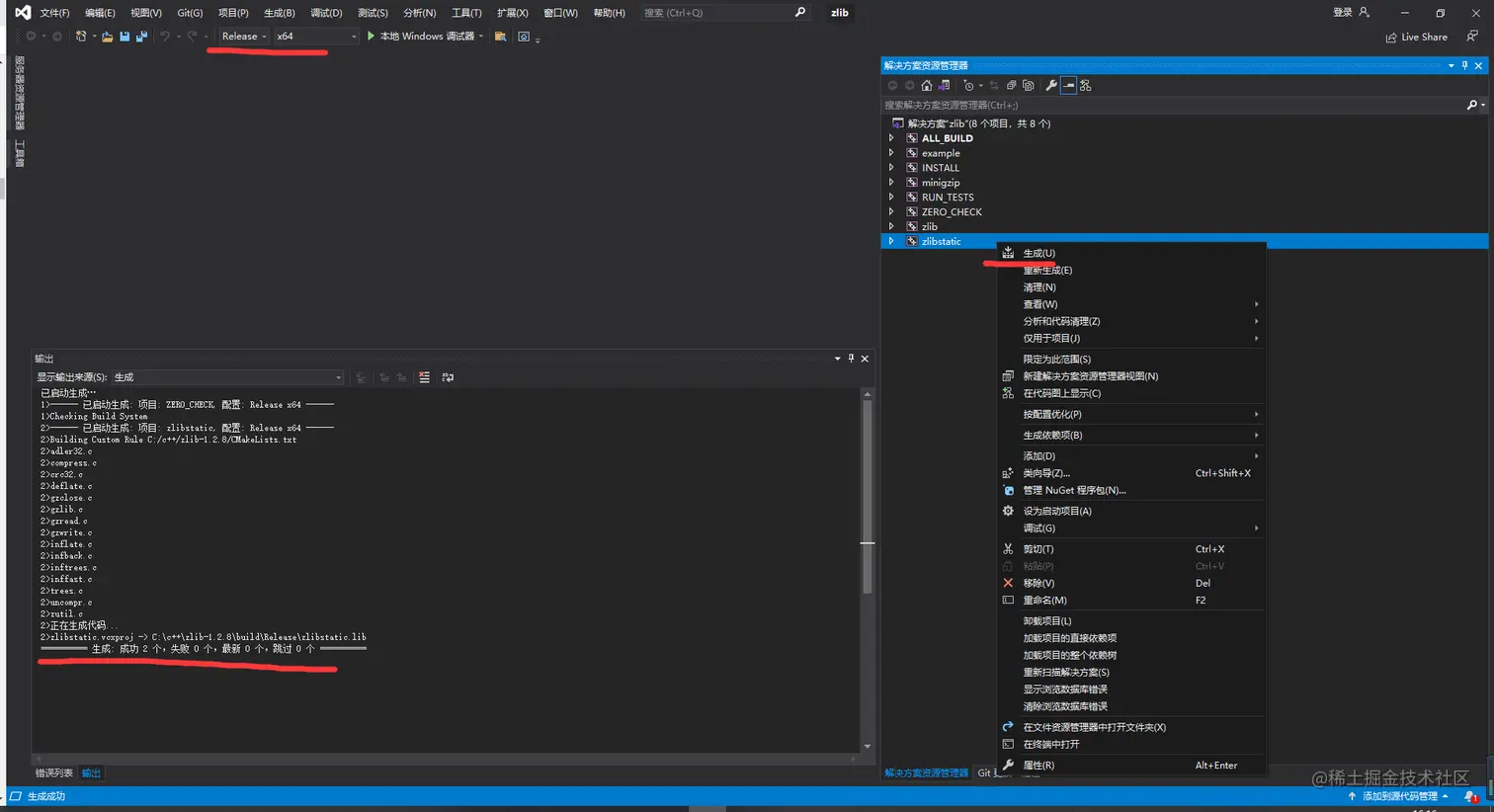This screenshot has height=812, width=1494.
Task: Choose 重新生成(E) from the context menu
Action: pos(1131,270)
